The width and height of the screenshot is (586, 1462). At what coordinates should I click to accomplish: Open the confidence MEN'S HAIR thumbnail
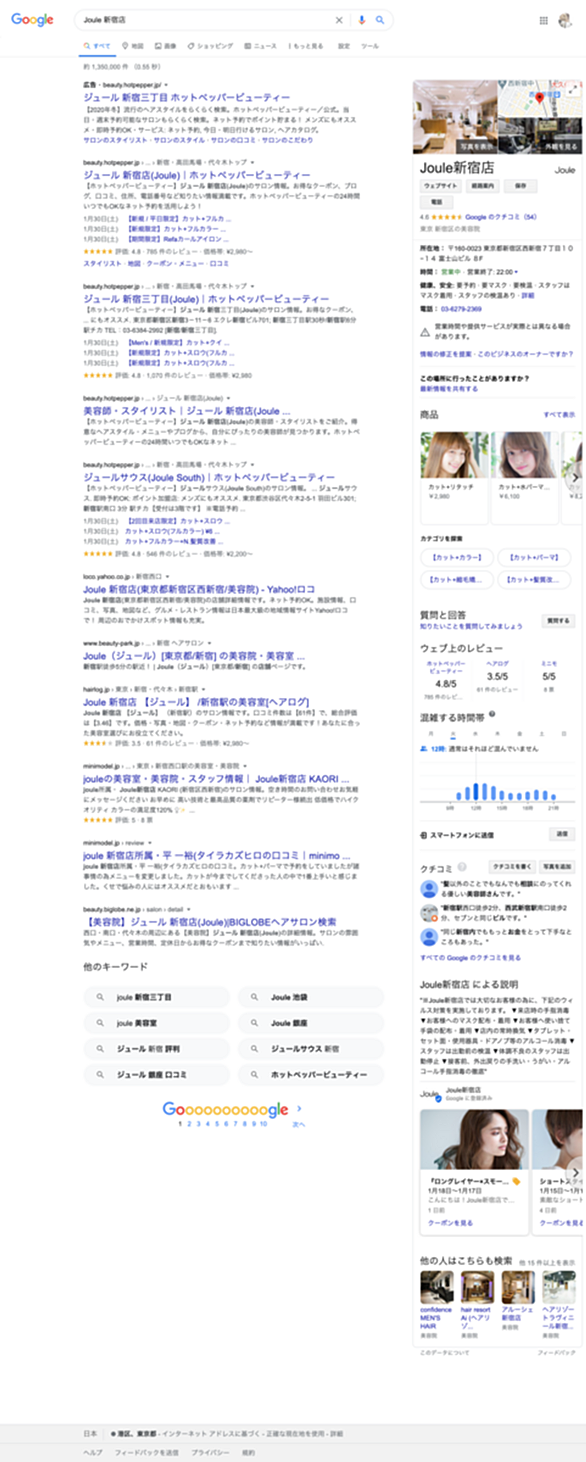[x=436, y=1286]
